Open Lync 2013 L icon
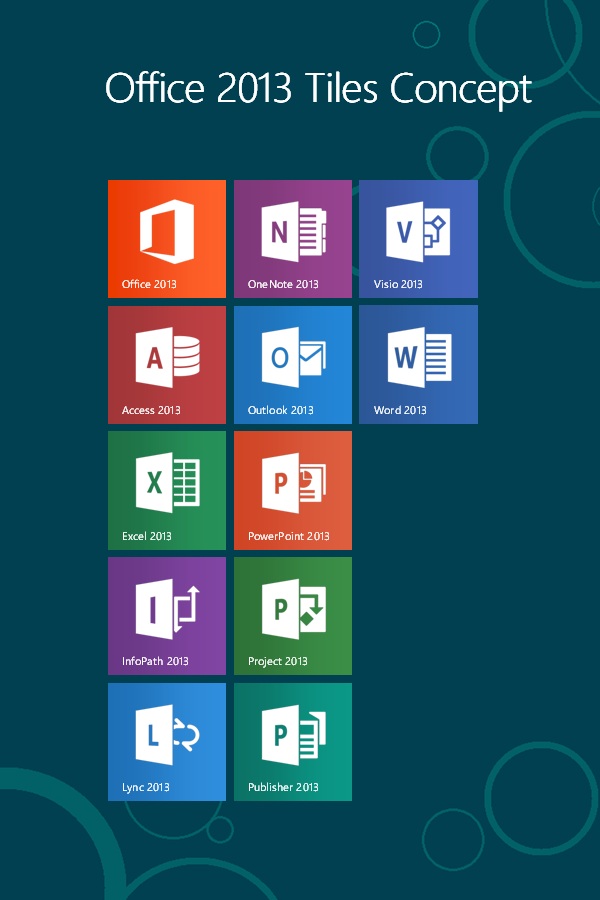The width and height of the screenshot is (600, 900). [168, 734]
